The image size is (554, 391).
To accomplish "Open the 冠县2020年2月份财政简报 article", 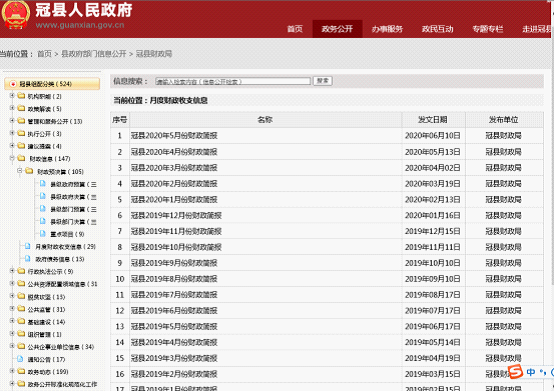I will [174, 184].
